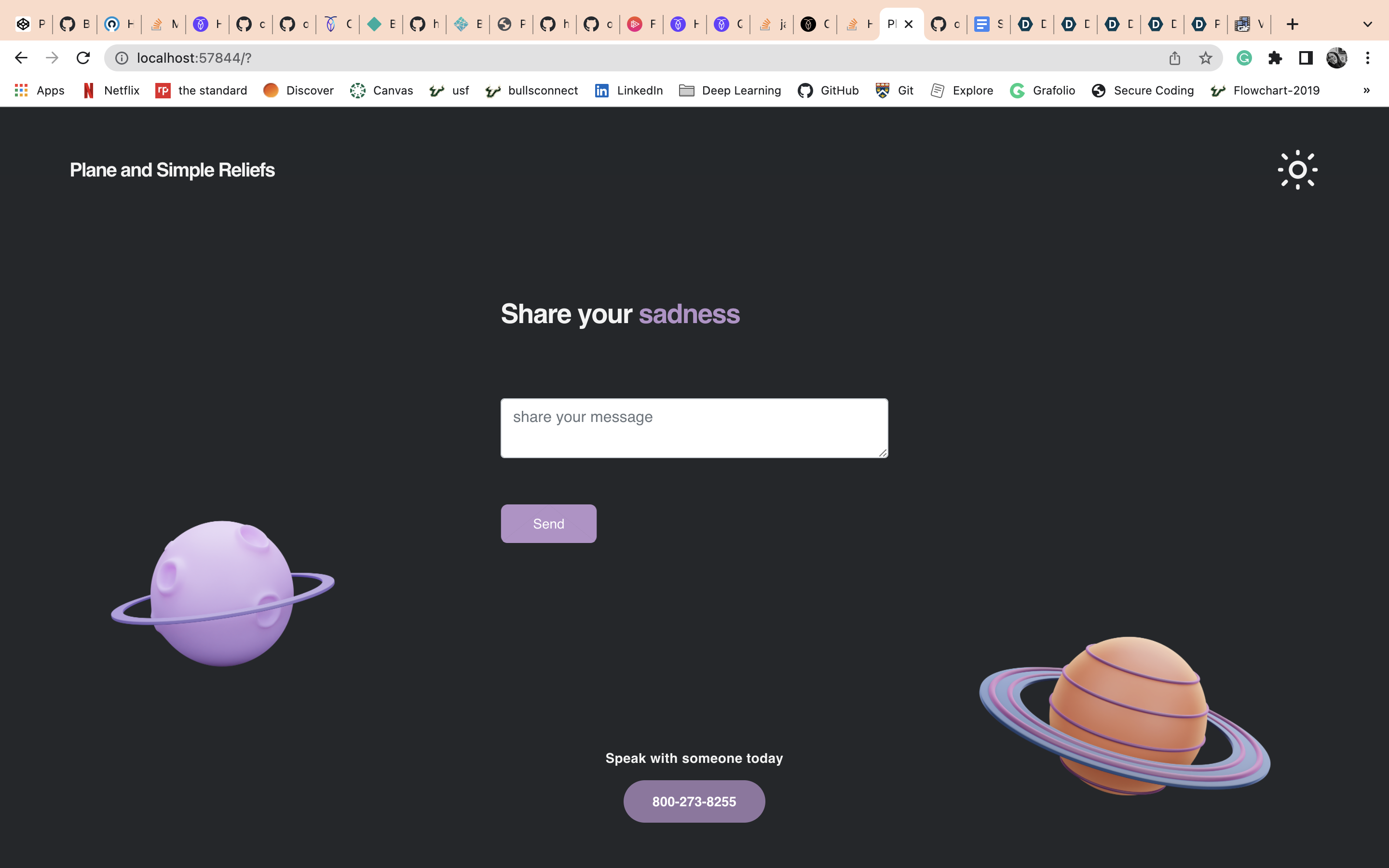The image size is (1389, 868).
Task: Open the share page icon
Action: pos(1174,58)
